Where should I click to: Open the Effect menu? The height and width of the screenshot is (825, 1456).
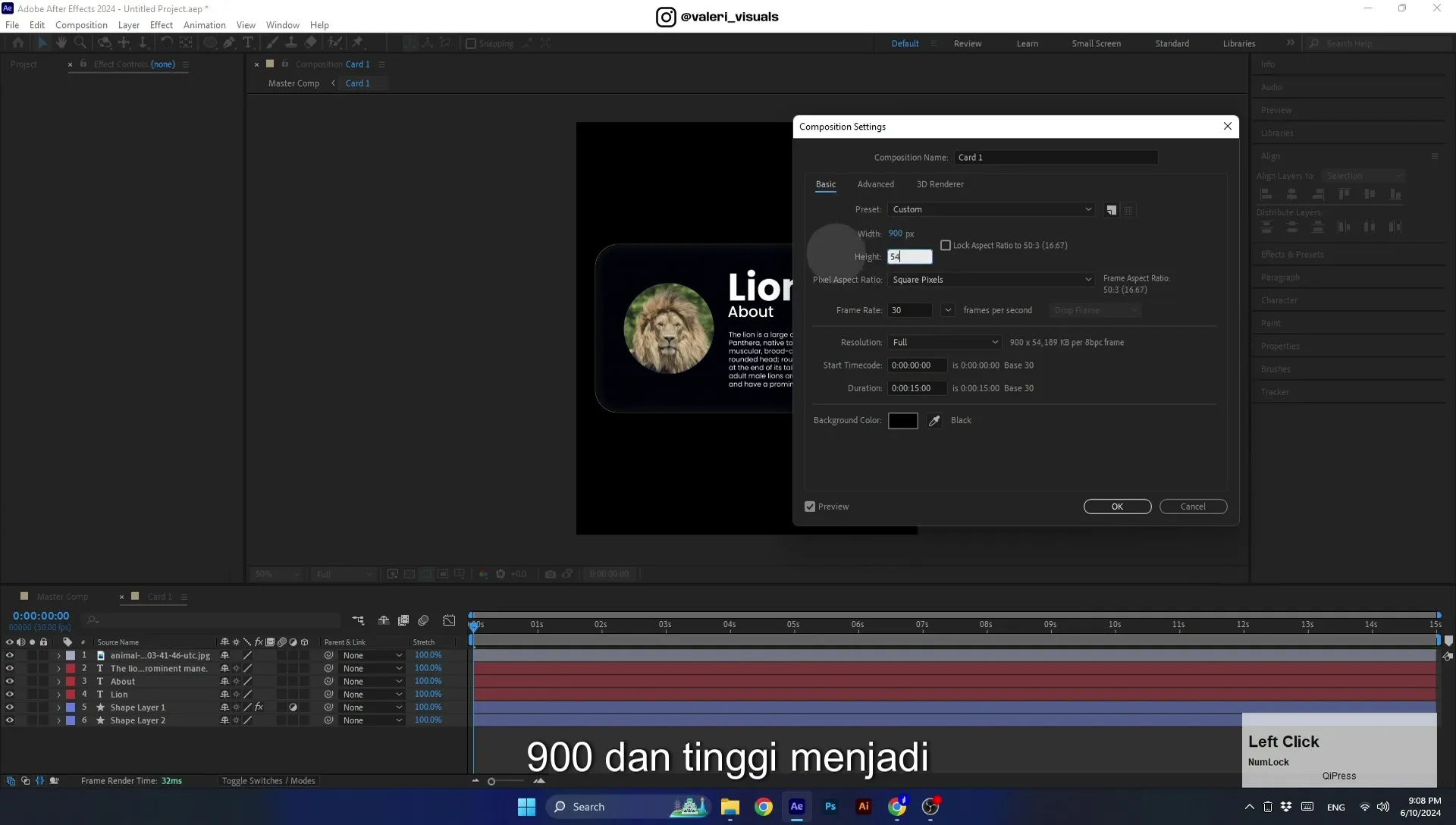(162, 25)
